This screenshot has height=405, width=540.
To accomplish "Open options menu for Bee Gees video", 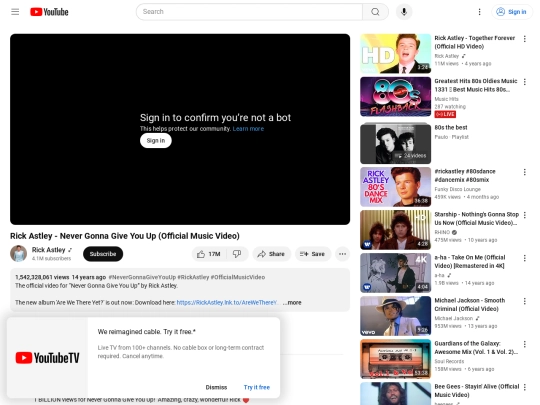I will tap(525, 387).
